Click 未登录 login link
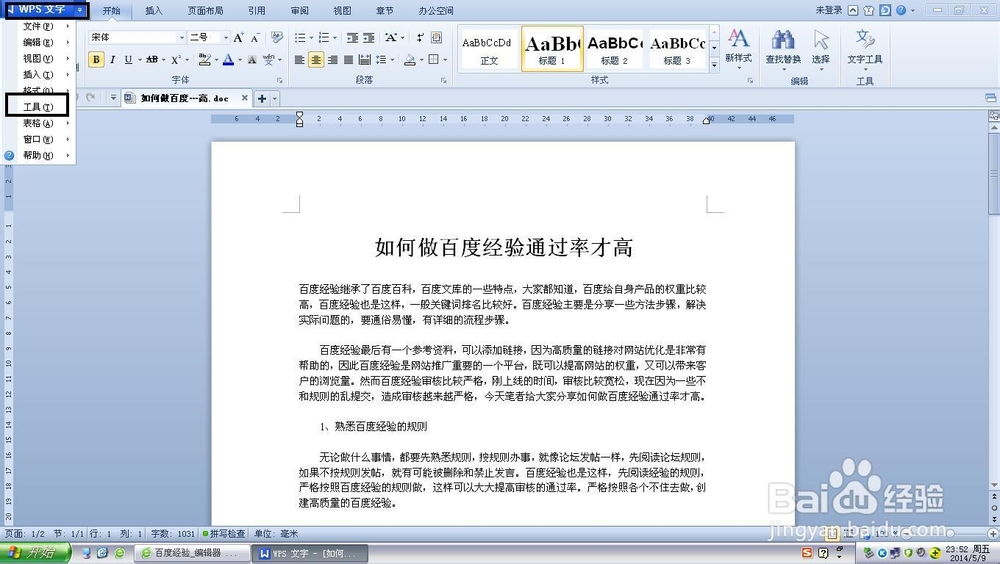 [828, 10]
